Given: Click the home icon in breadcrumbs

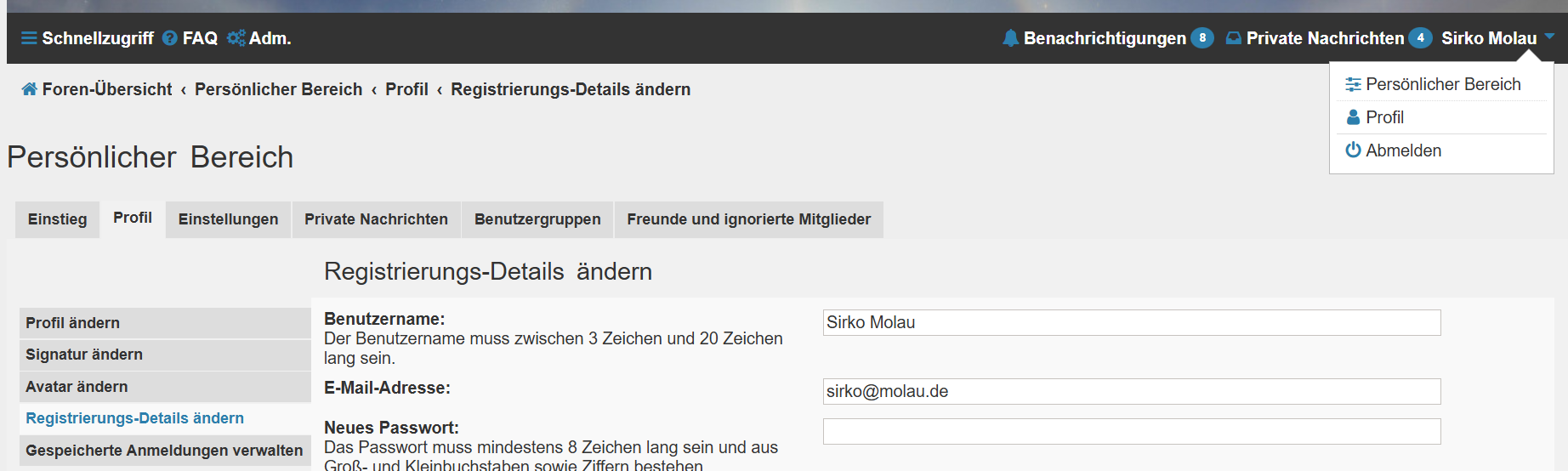Looking at the screenshot, I should point(29,89).
